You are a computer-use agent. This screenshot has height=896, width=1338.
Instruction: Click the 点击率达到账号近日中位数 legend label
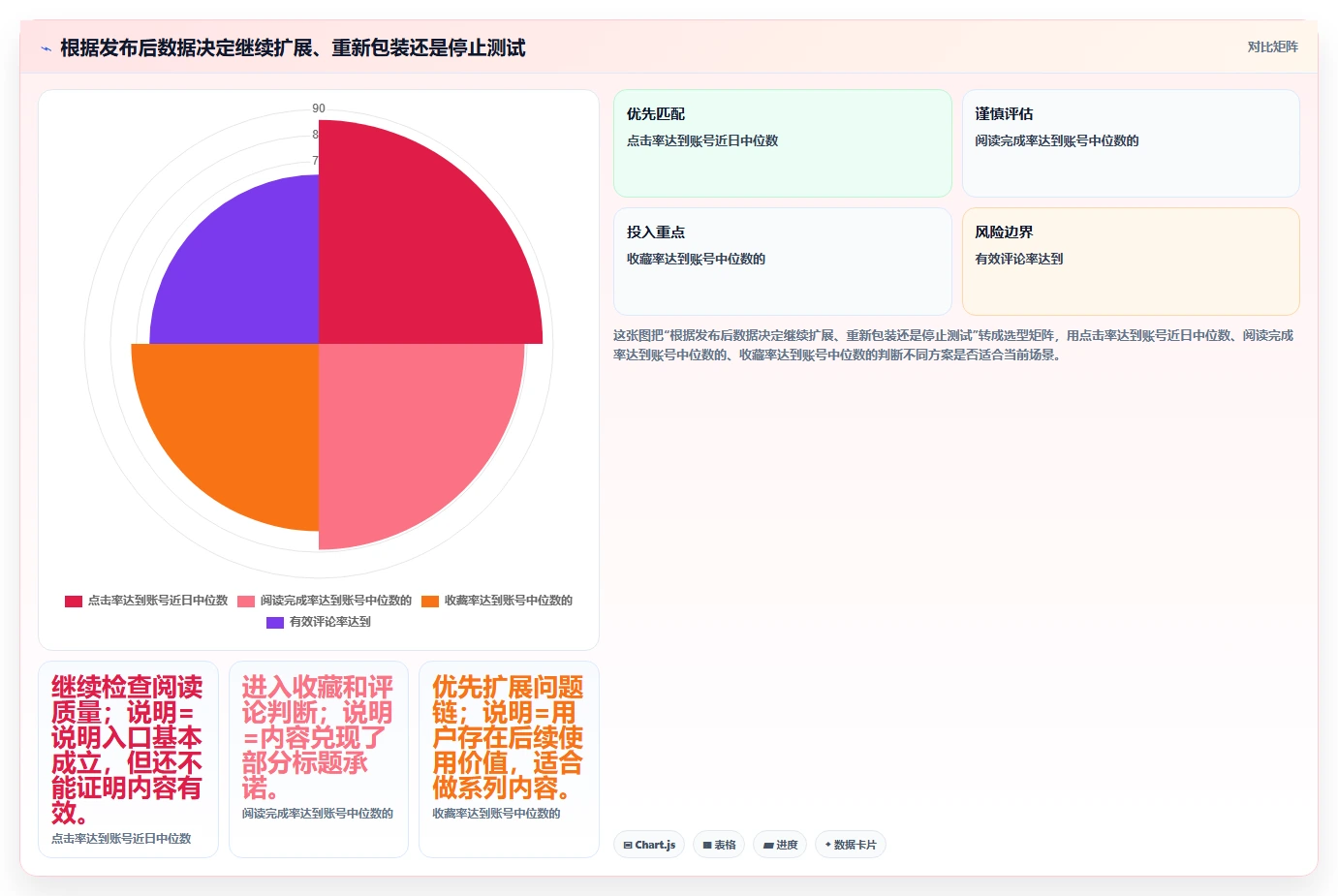click(158, 601)
